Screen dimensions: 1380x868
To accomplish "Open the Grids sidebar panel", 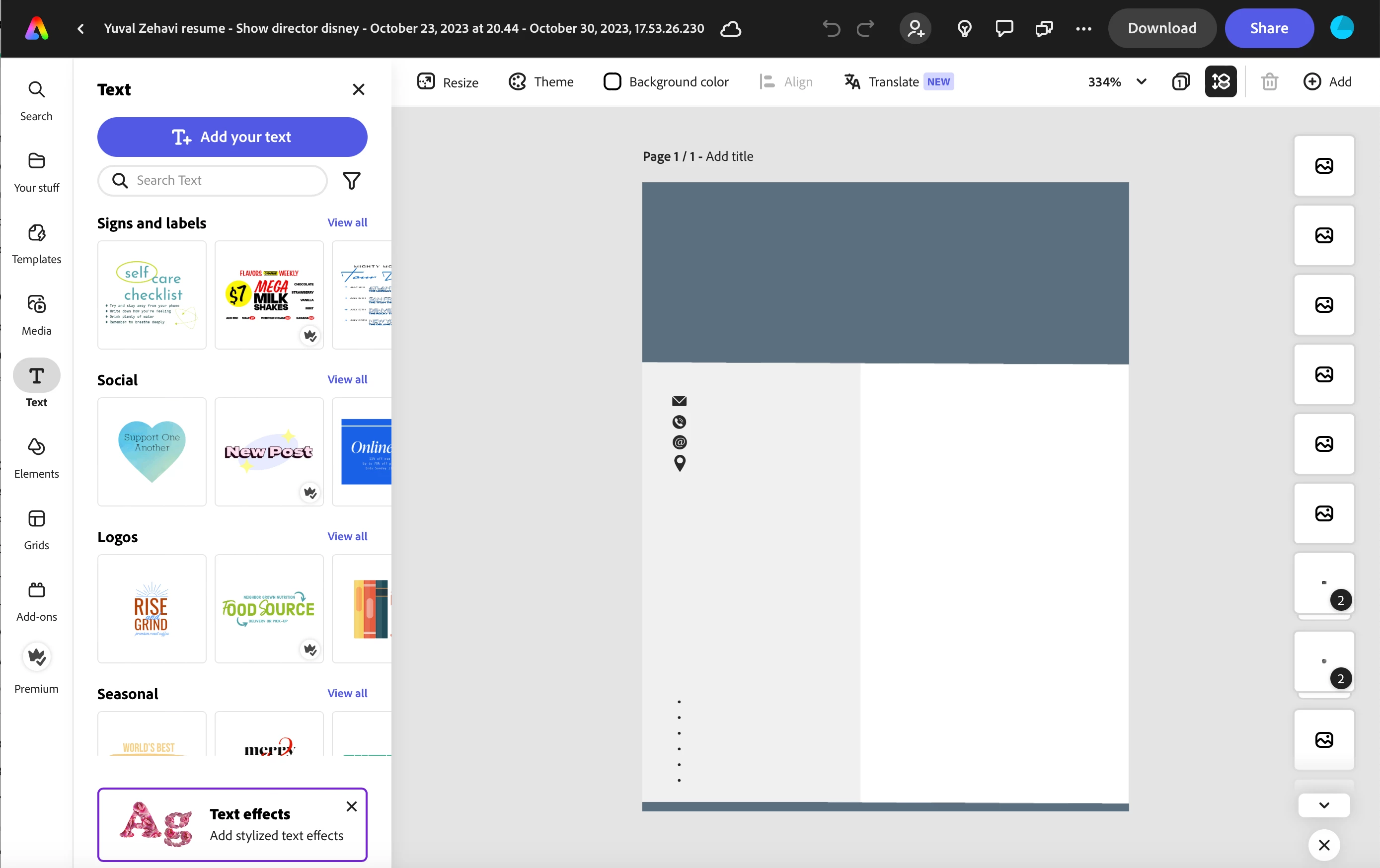I will tap(36, 529).
